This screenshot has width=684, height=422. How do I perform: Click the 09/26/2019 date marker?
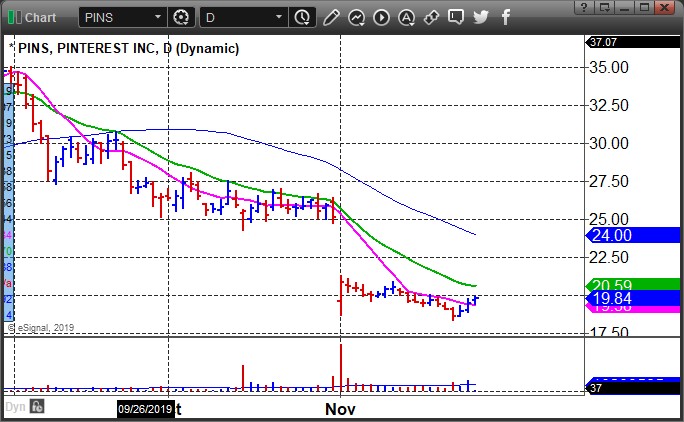pos(146,409)
